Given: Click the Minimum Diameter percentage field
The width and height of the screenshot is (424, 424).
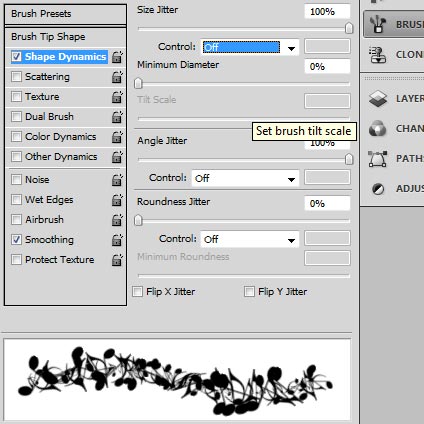Looking at the screenshot, I should 327,66.
